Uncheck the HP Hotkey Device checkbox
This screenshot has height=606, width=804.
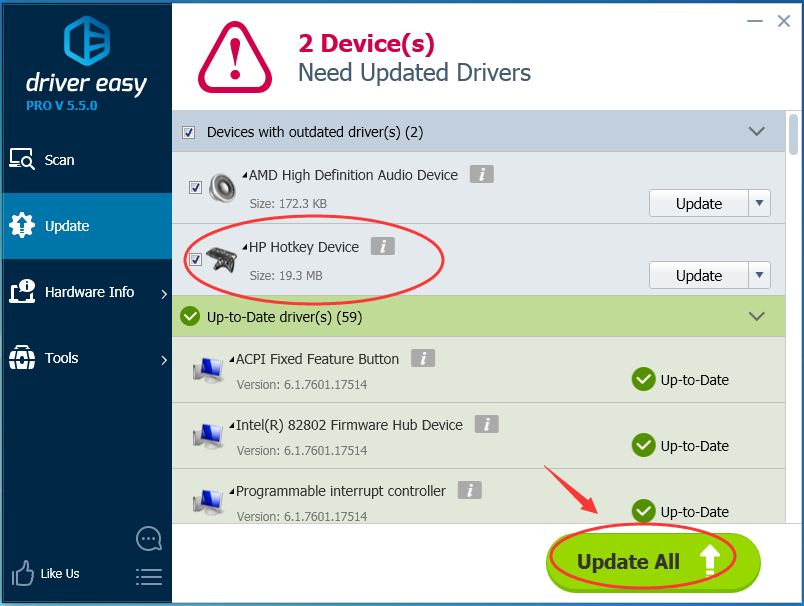[195, 260]
